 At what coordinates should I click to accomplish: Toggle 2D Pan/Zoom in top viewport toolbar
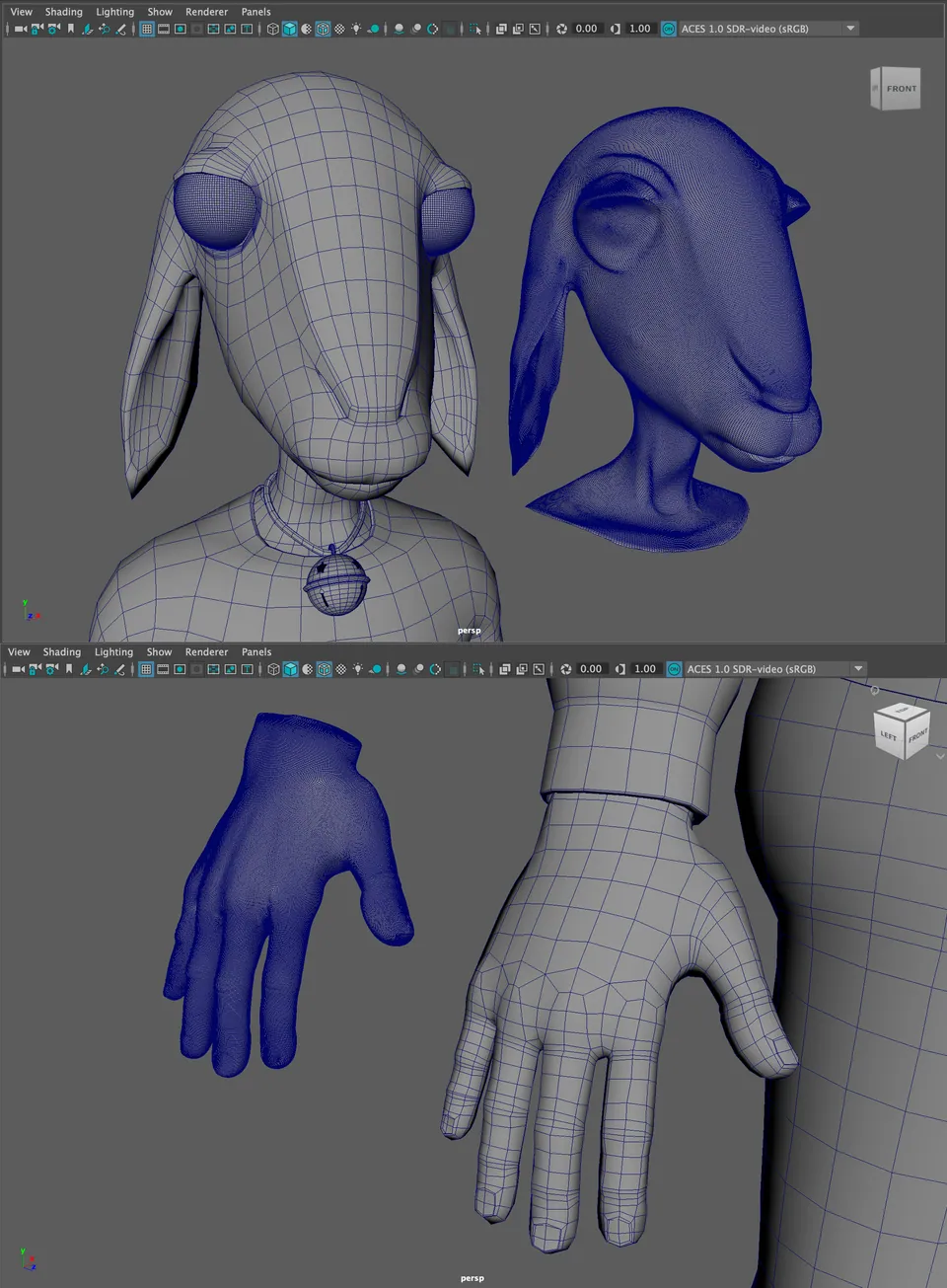(104, 29)
